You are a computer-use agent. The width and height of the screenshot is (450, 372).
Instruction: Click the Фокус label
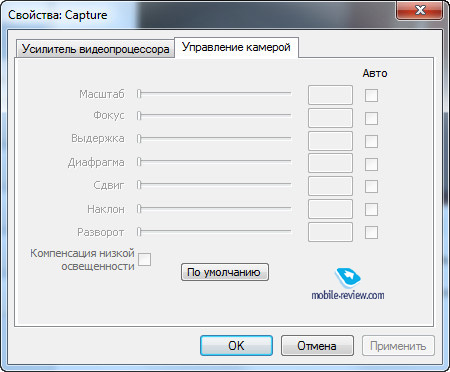click(109, 115)
